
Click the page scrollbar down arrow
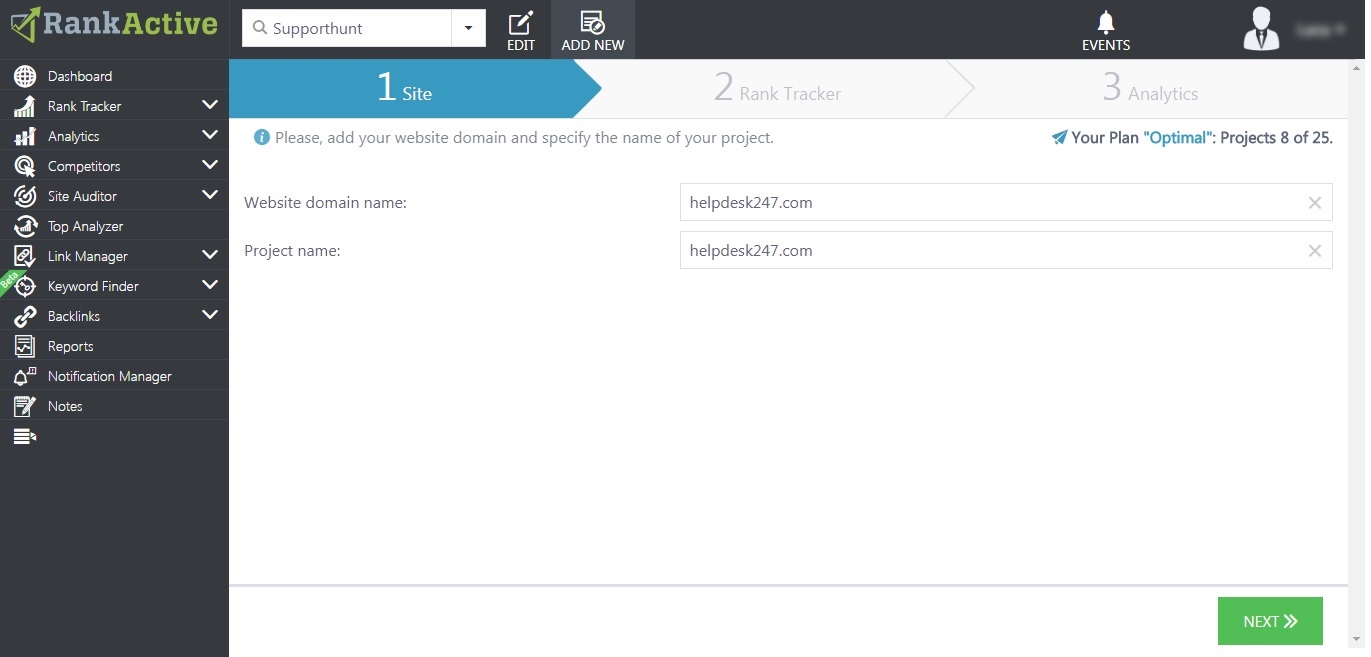(1356, 639)
